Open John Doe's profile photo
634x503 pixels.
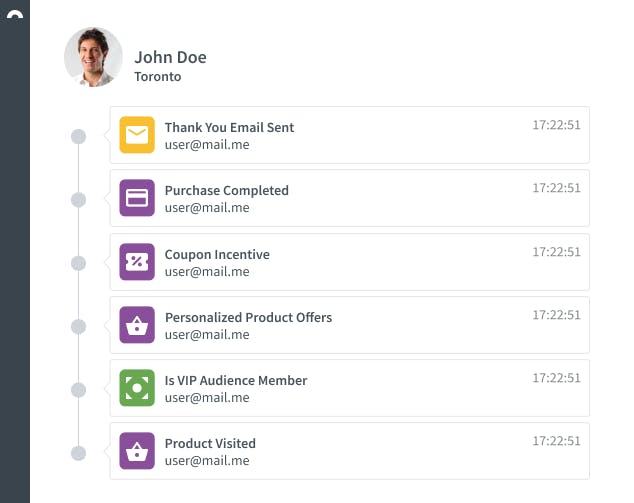tap(93, 57)
